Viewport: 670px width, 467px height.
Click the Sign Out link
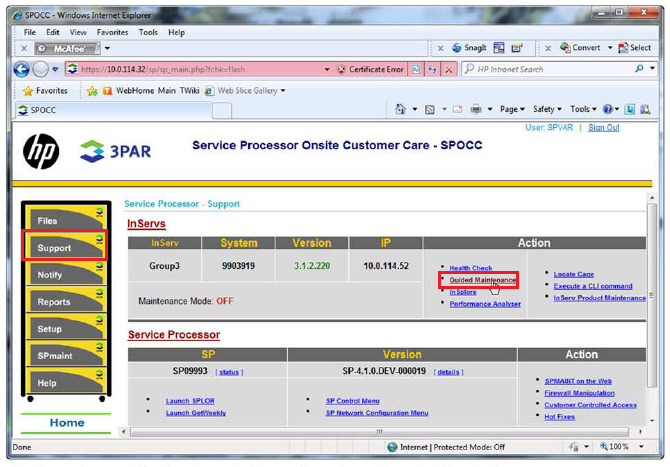pyautogui.click(x=603, y=128)
